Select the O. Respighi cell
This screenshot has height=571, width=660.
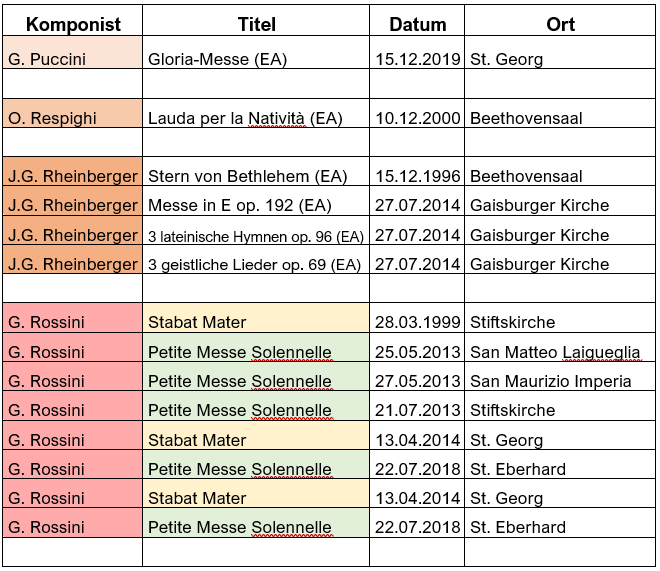point(73,114)
